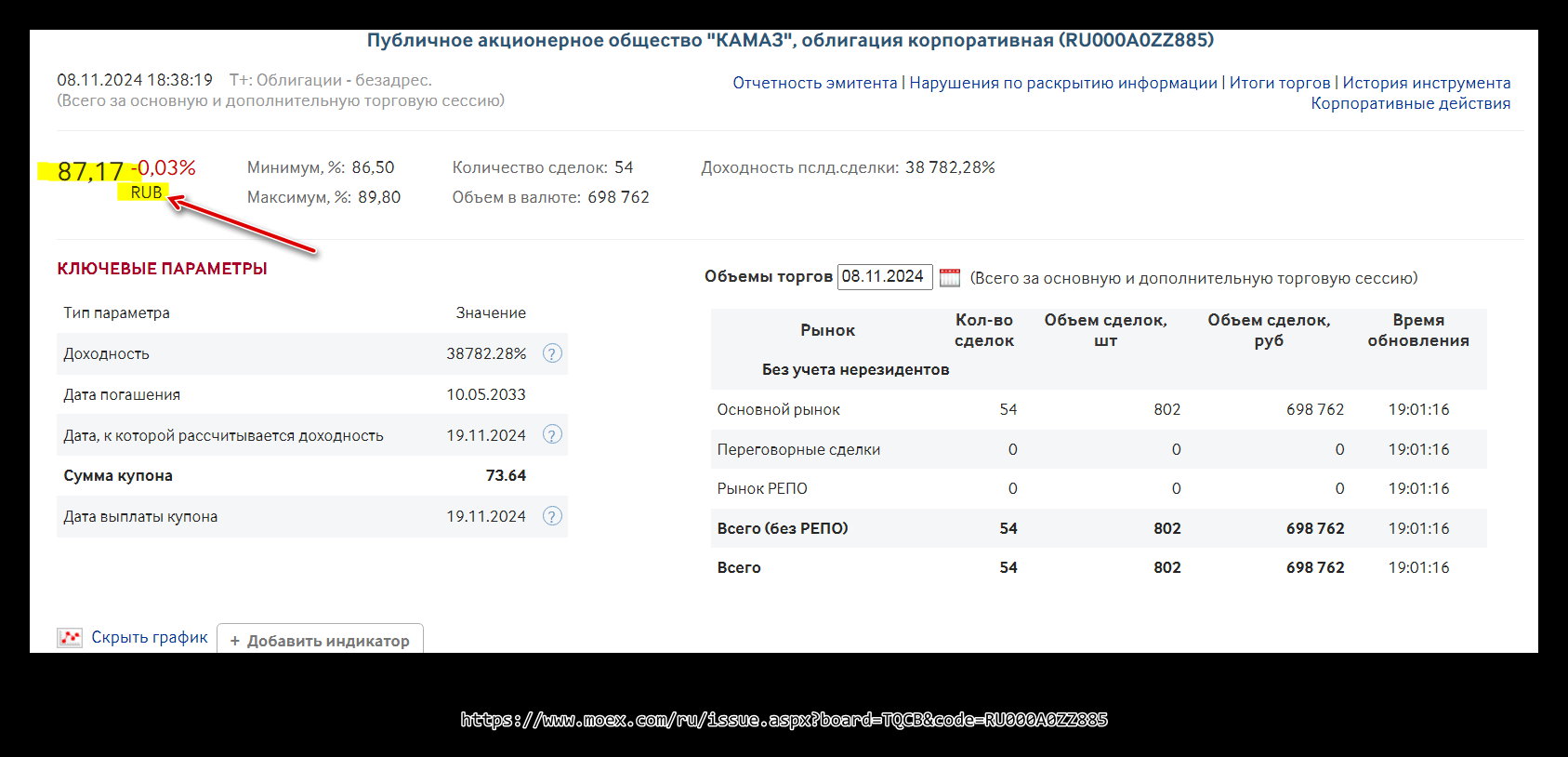The image size is (1568, 757).
Task: Click the Время обновления column header
Action: (x=1418, y=330)
